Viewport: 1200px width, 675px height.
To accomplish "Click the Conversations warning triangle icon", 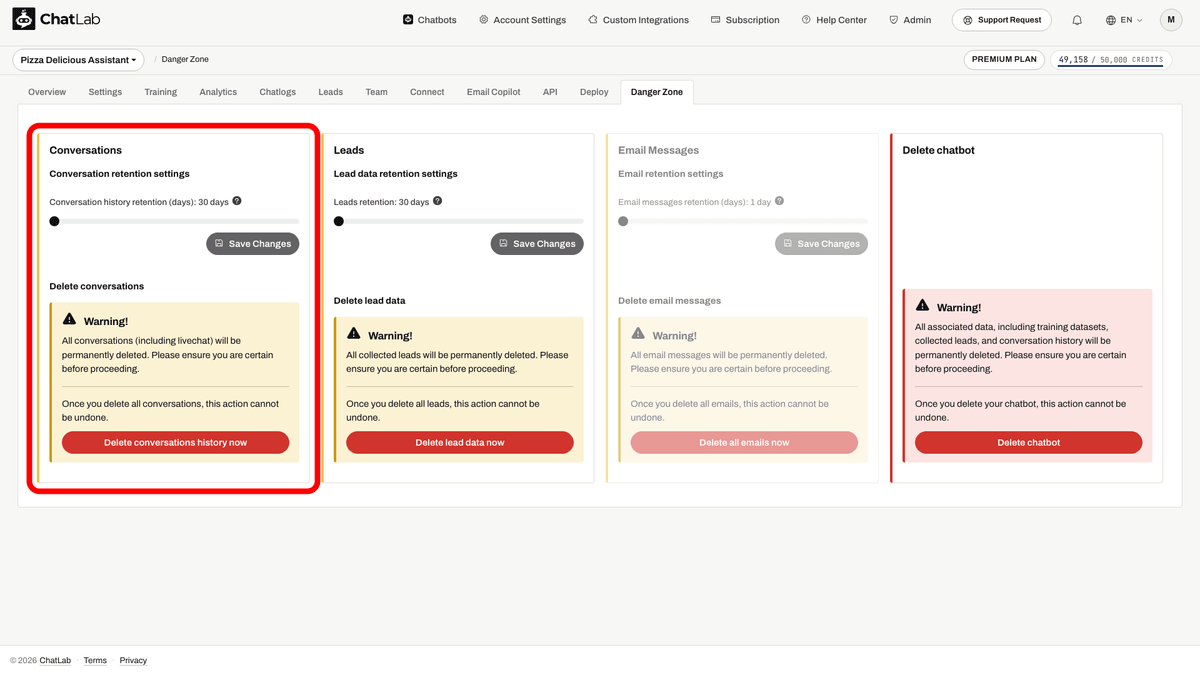I will (x=69, y=319).
